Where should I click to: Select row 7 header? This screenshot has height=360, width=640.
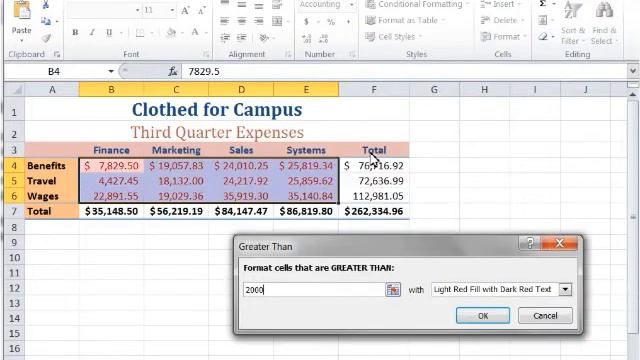pyautogui.click(x=14, y=211)
